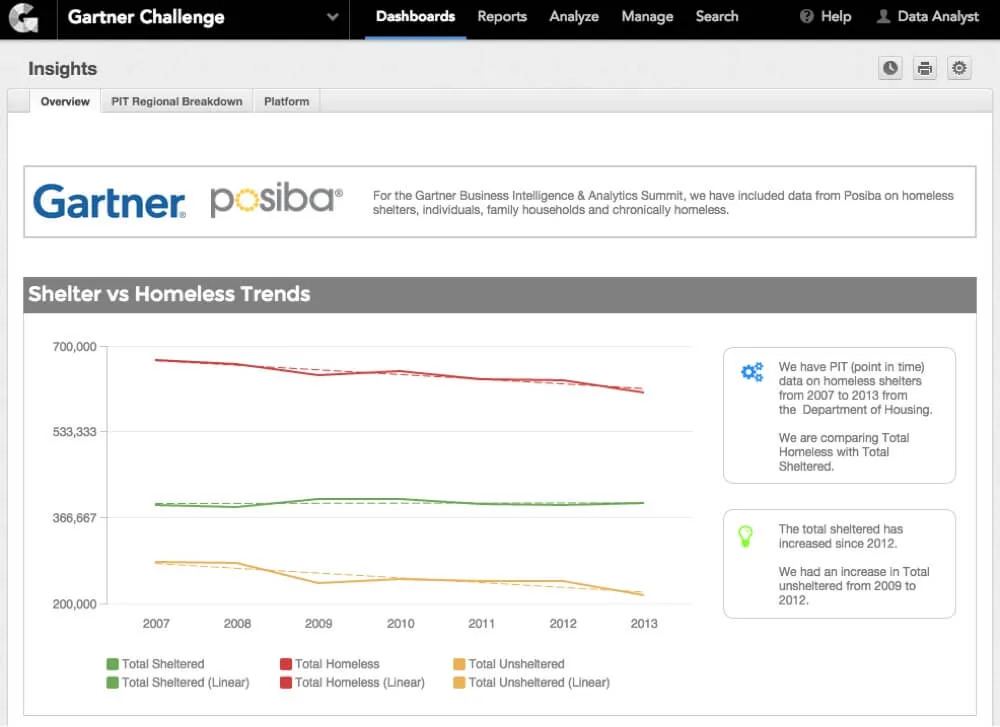Viewport: 1000px width, 727px height.
Task: Click the Total Unsheltered orange swatch
Action: [459, 664]
